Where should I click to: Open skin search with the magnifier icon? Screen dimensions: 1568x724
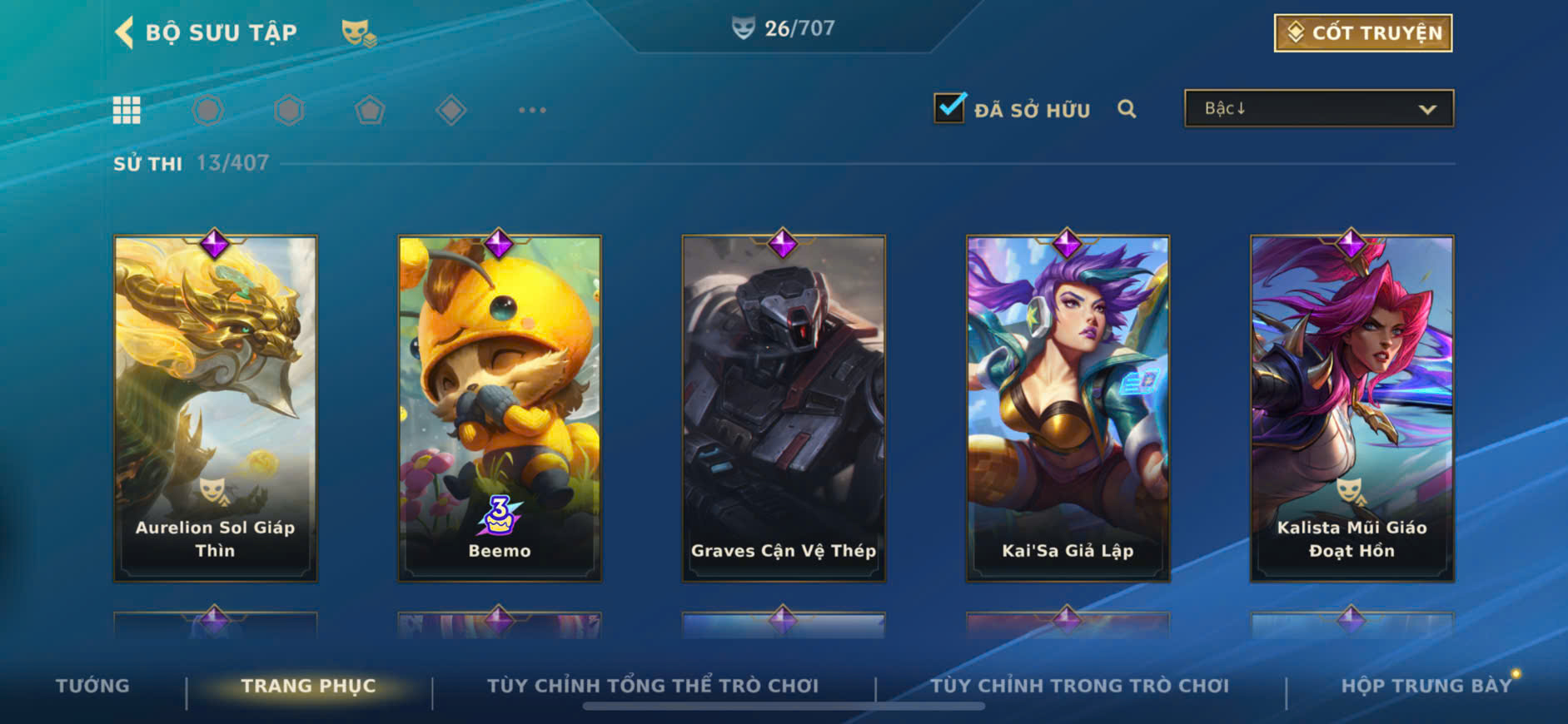(1127, 109)
